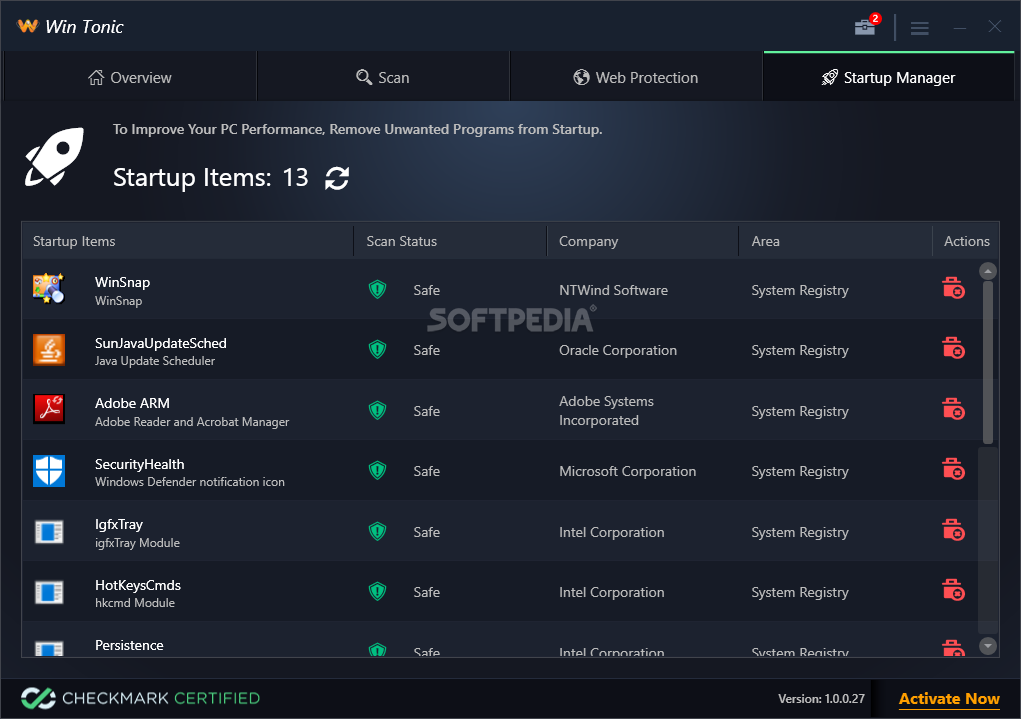Remove IgfxTray from startup
The width and height of the screenshot is (1021, 719).
click(x=953, y=530)
